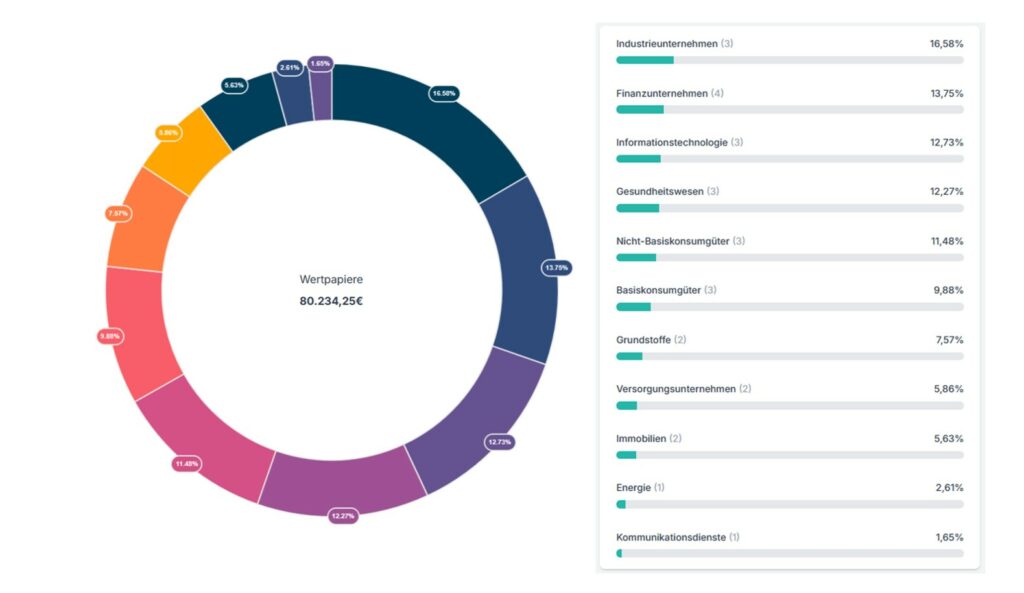Image resolution: width=1024 pixels, height=593 pixels.
Task: Click the 13,75% value for Finanzunternehmen
Action: [946, 93]
